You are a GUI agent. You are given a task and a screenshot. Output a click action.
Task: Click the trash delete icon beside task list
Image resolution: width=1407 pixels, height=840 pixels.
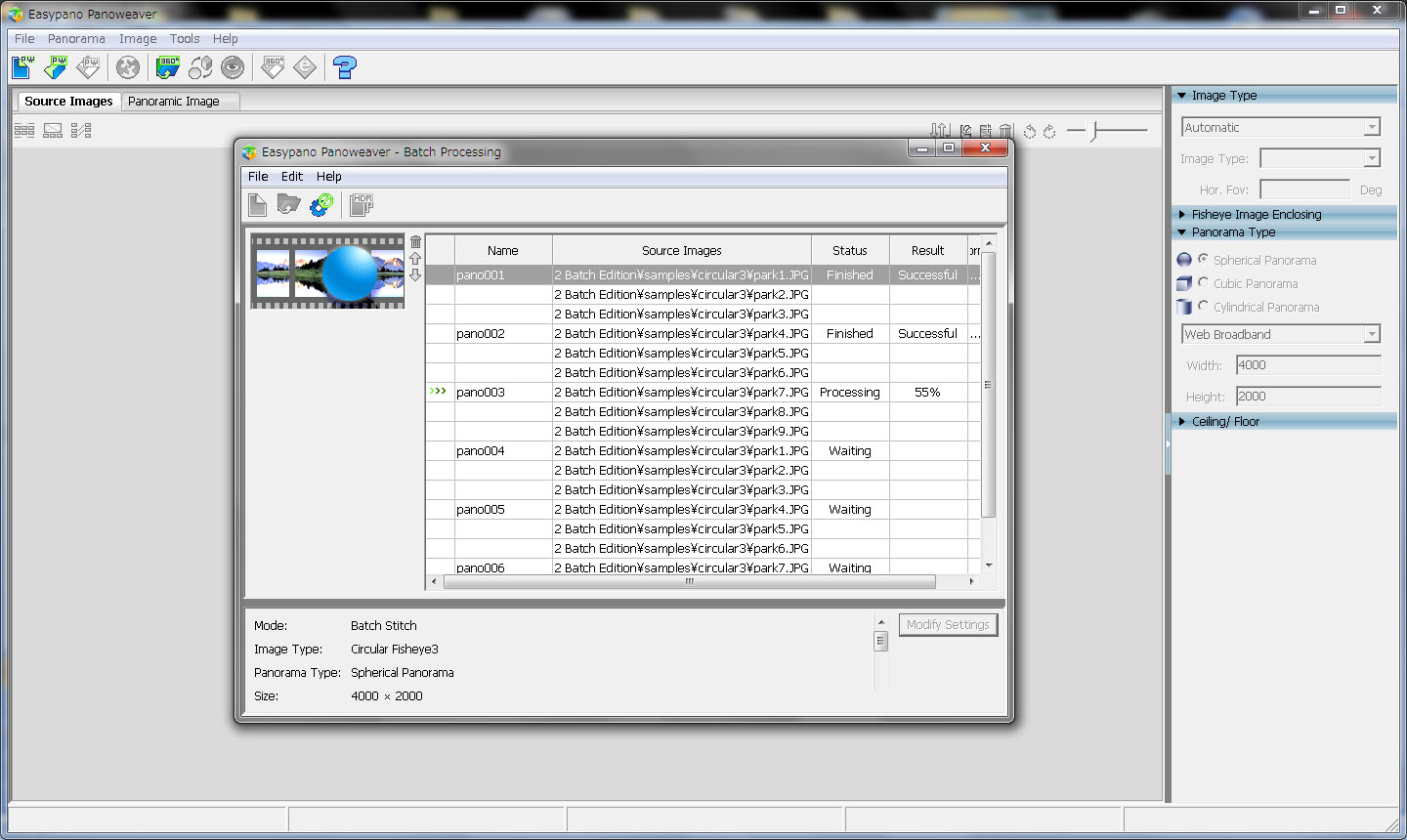415,242
